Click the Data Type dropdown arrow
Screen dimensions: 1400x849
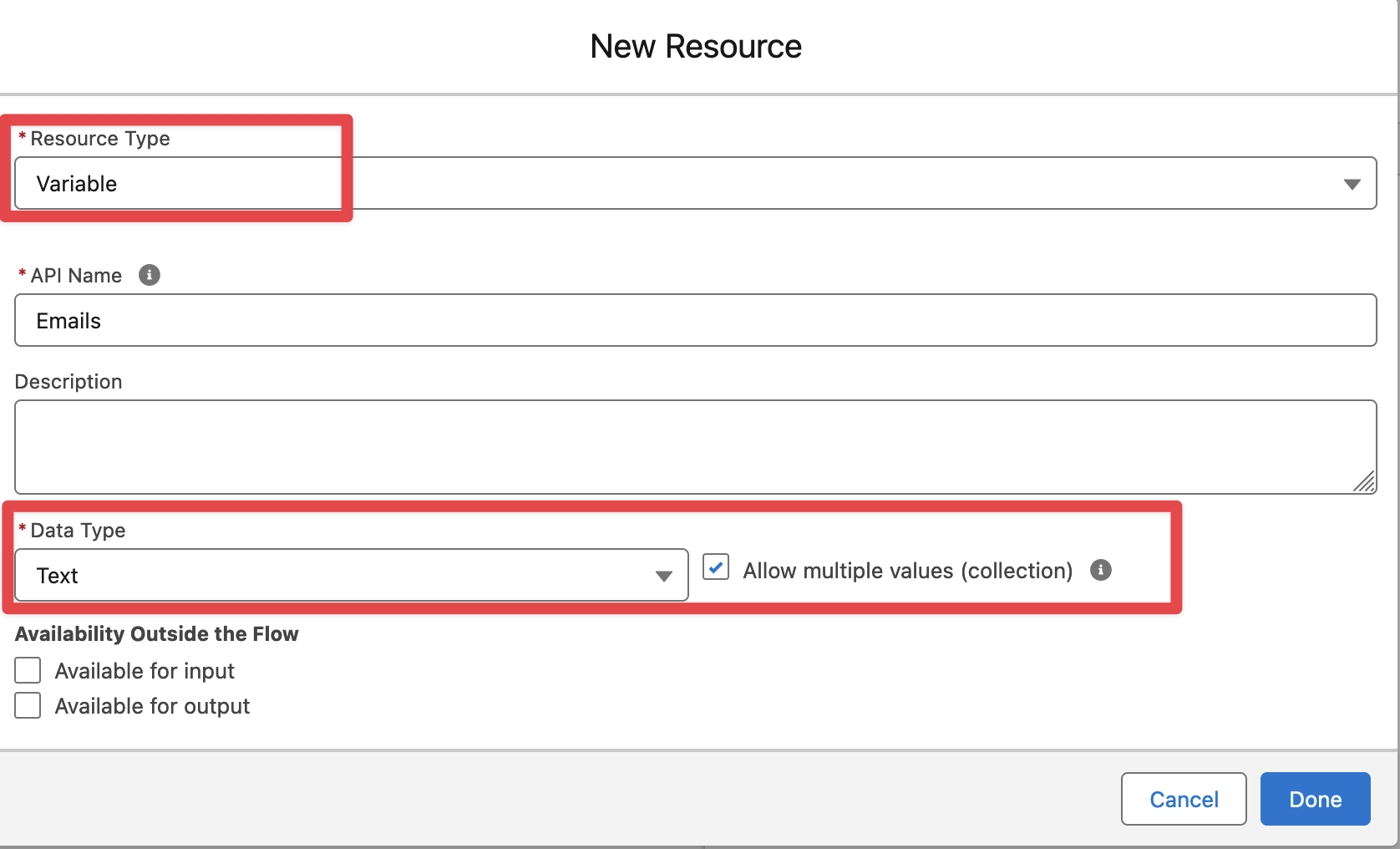pyautogui.click(x=664, y=576)
